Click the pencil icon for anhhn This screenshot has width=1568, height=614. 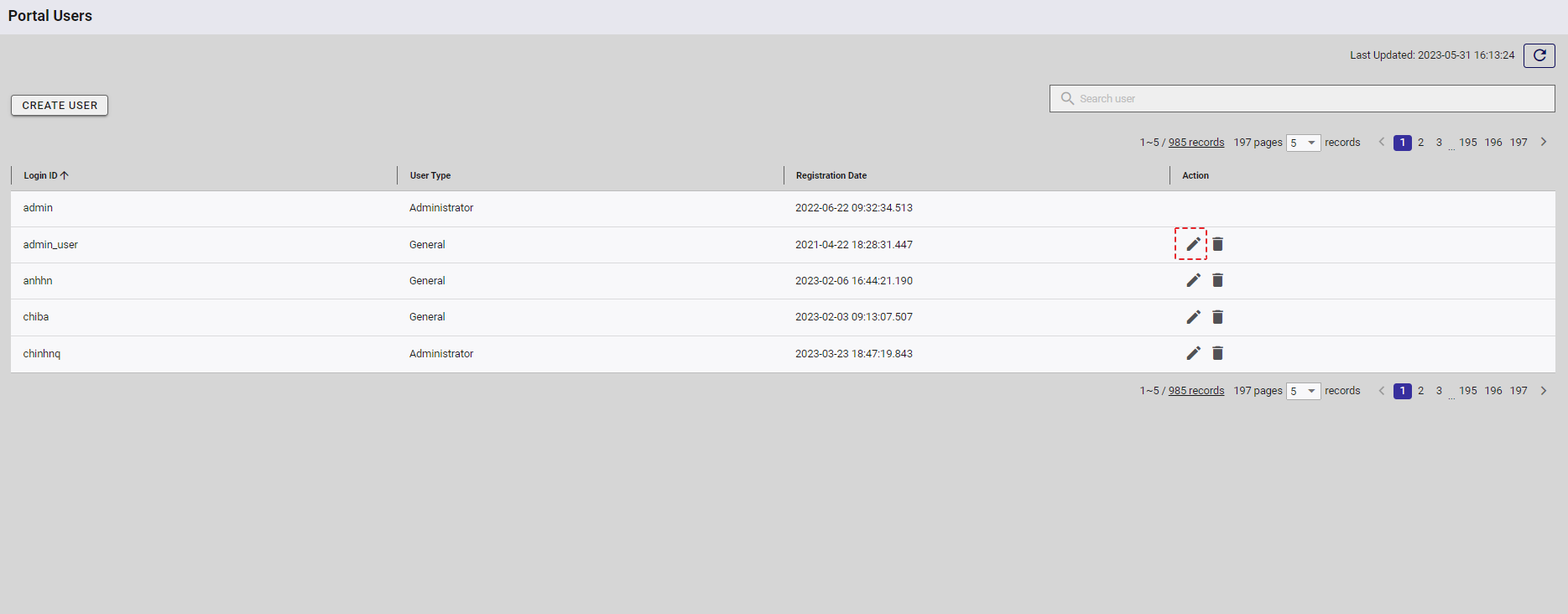click(x=1193, y=280)
